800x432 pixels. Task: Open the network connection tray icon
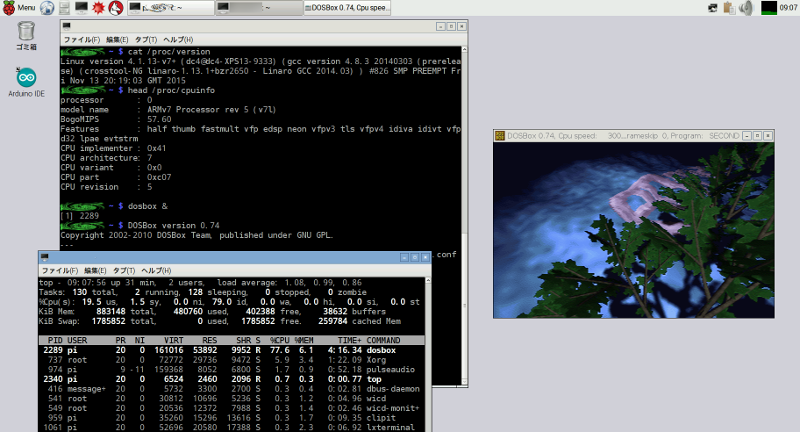pos(713,8)
